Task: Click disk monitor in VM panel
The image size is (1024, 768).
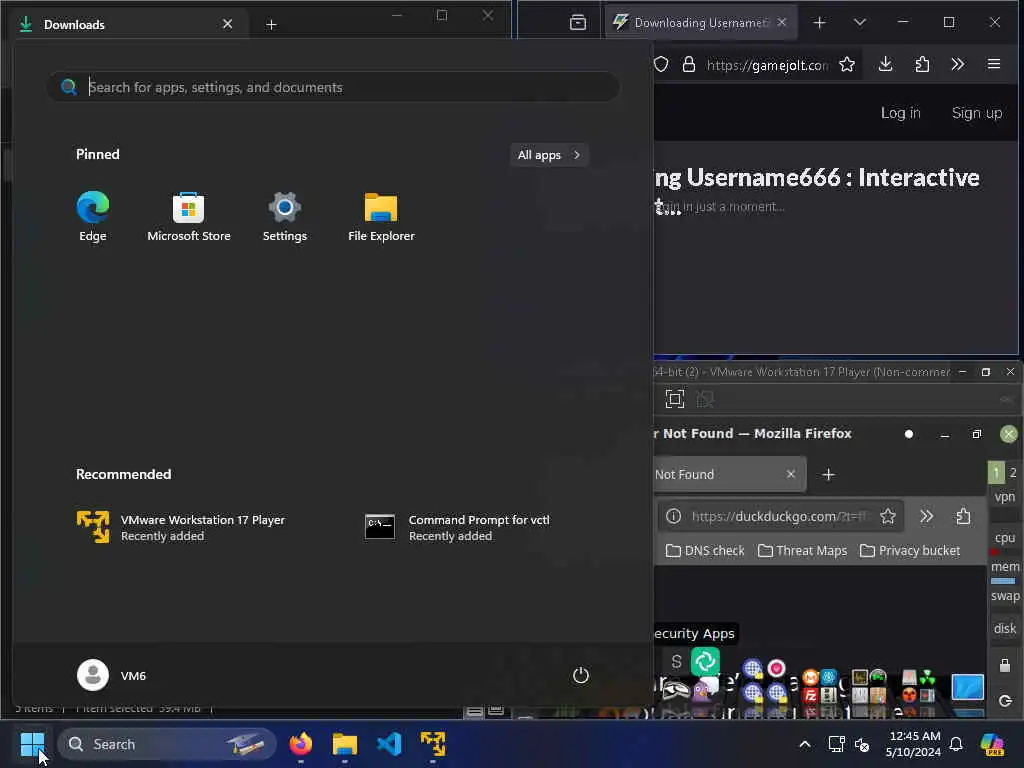Action: [1004, 628]
